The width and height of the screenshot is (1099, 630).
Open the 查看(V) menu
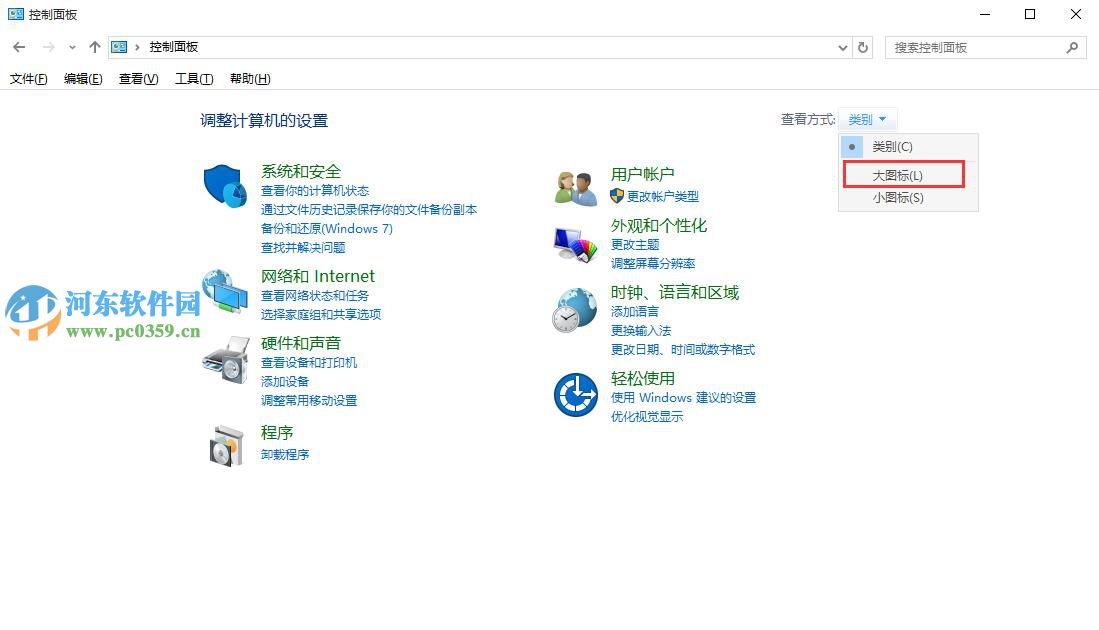pyautogui.click(x=138, y=79)
